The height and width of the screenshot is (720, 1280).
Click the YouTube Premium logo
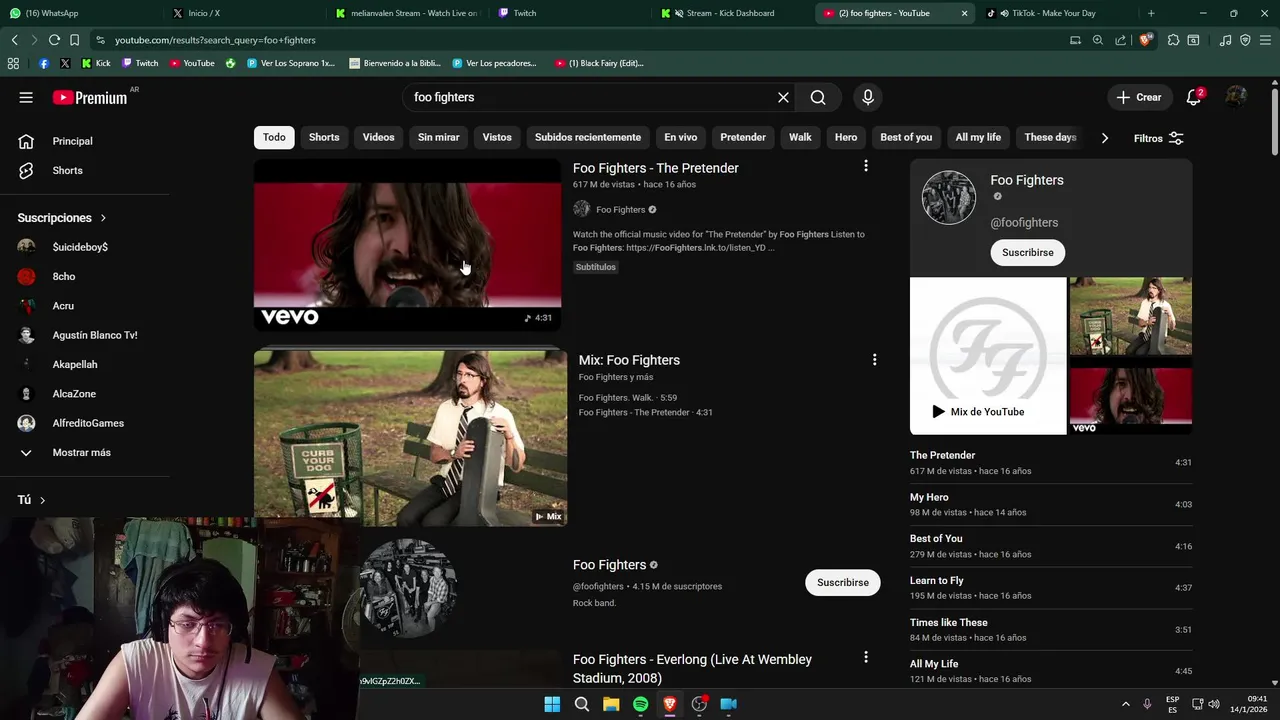90,97
